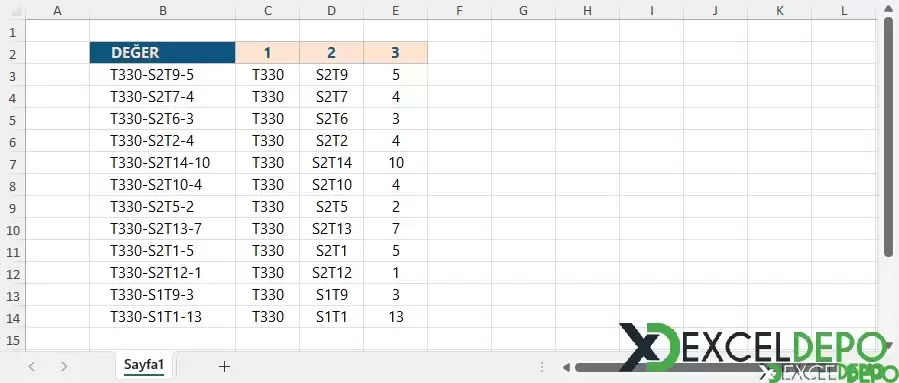The image size is (899, 383).
Task: Select cell containing S1T1
Action: tap(331, 316)
